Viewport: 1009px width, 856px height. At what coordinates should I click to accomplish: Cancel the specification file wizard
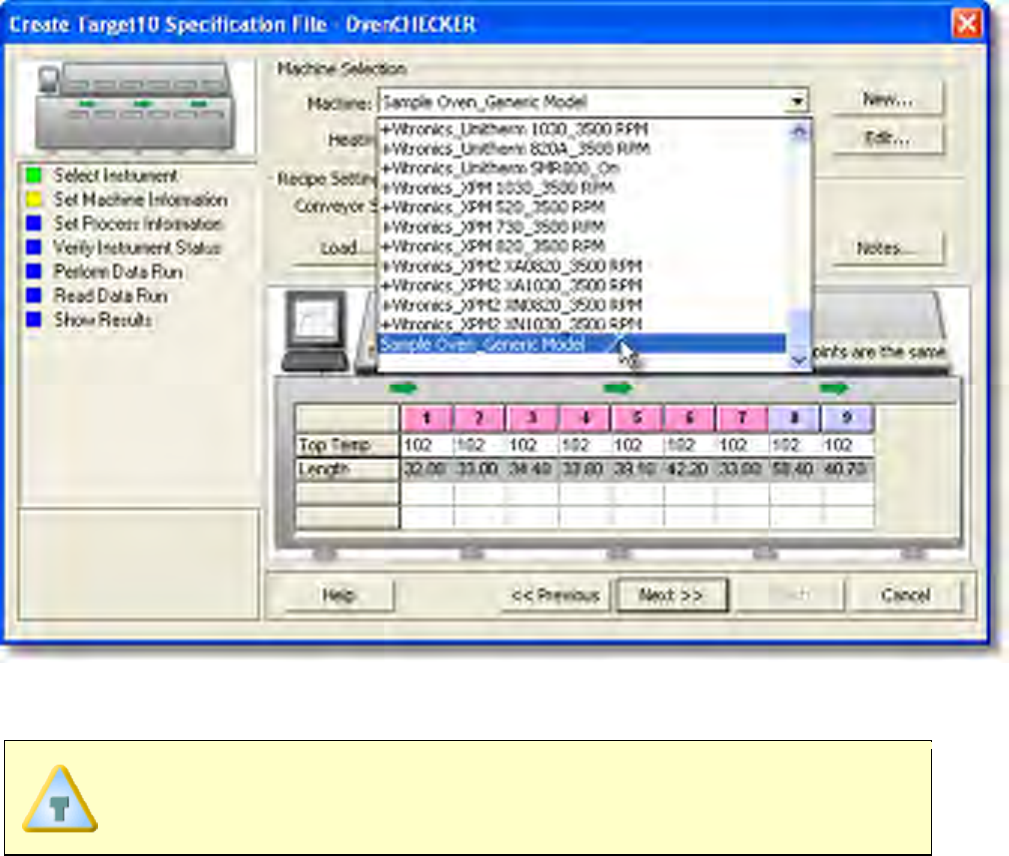coord(905,595)
